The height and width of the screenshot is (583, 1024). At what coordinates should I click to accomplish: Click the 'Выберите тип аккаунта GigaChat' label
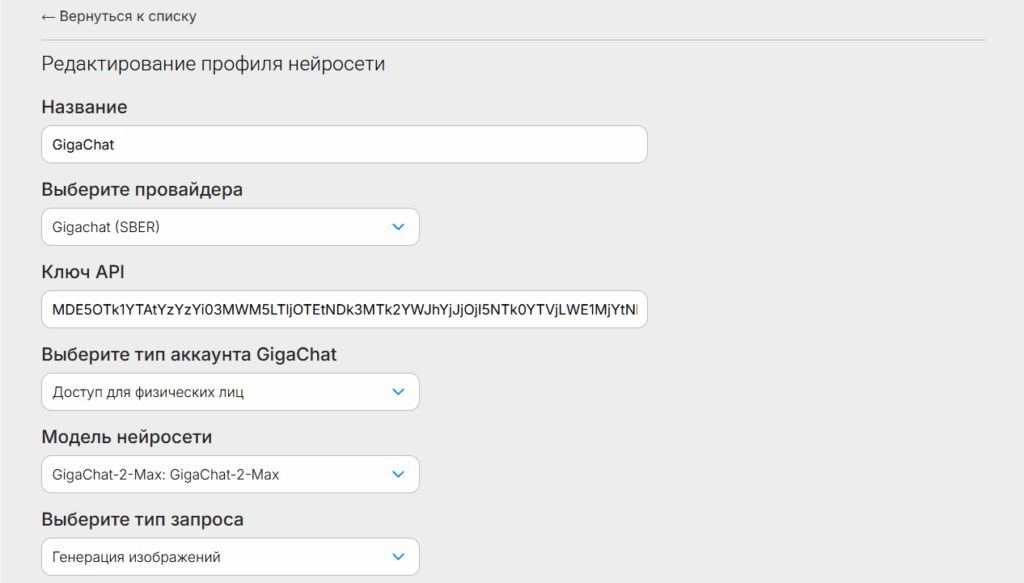coord(189,355)
